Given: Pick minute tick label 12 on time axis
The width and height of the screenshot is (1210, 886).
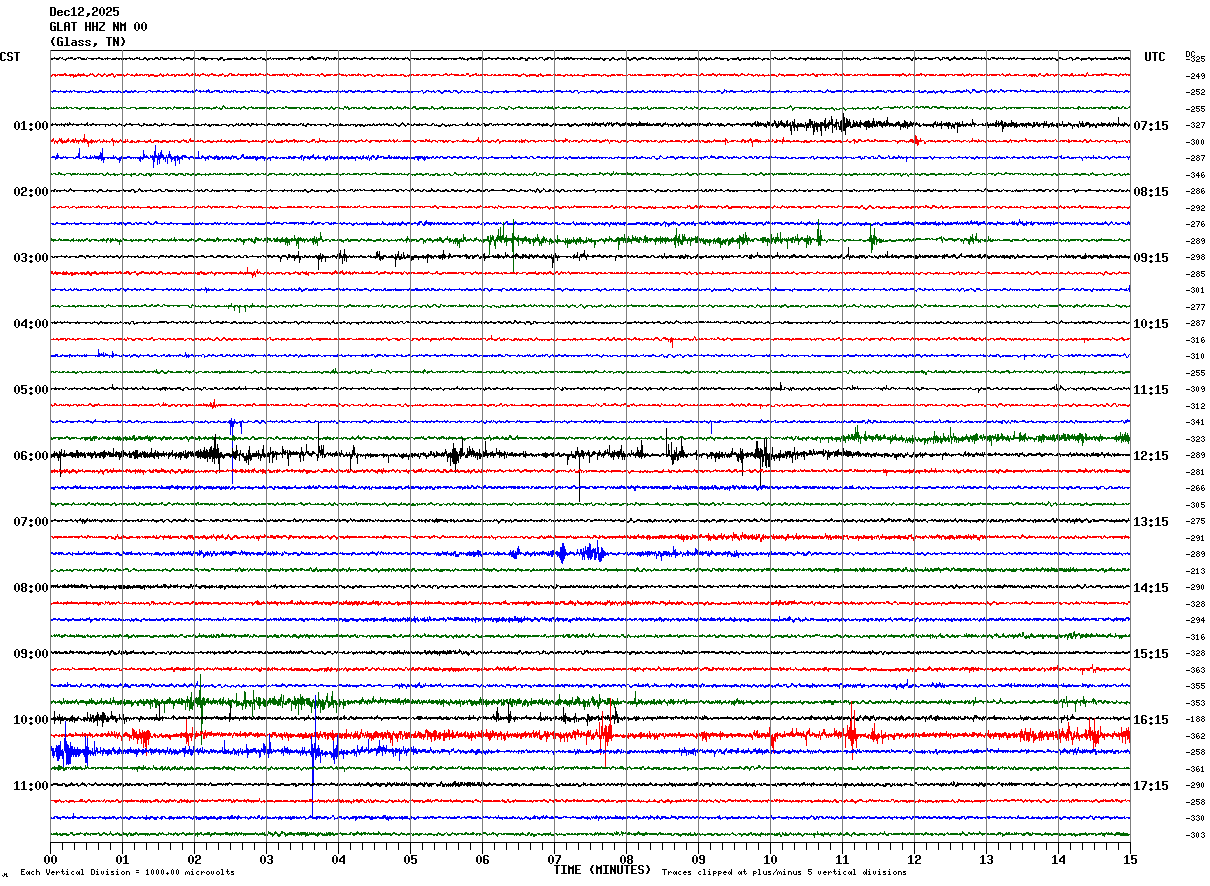Looking at the screenshot, I should point(914,859).
